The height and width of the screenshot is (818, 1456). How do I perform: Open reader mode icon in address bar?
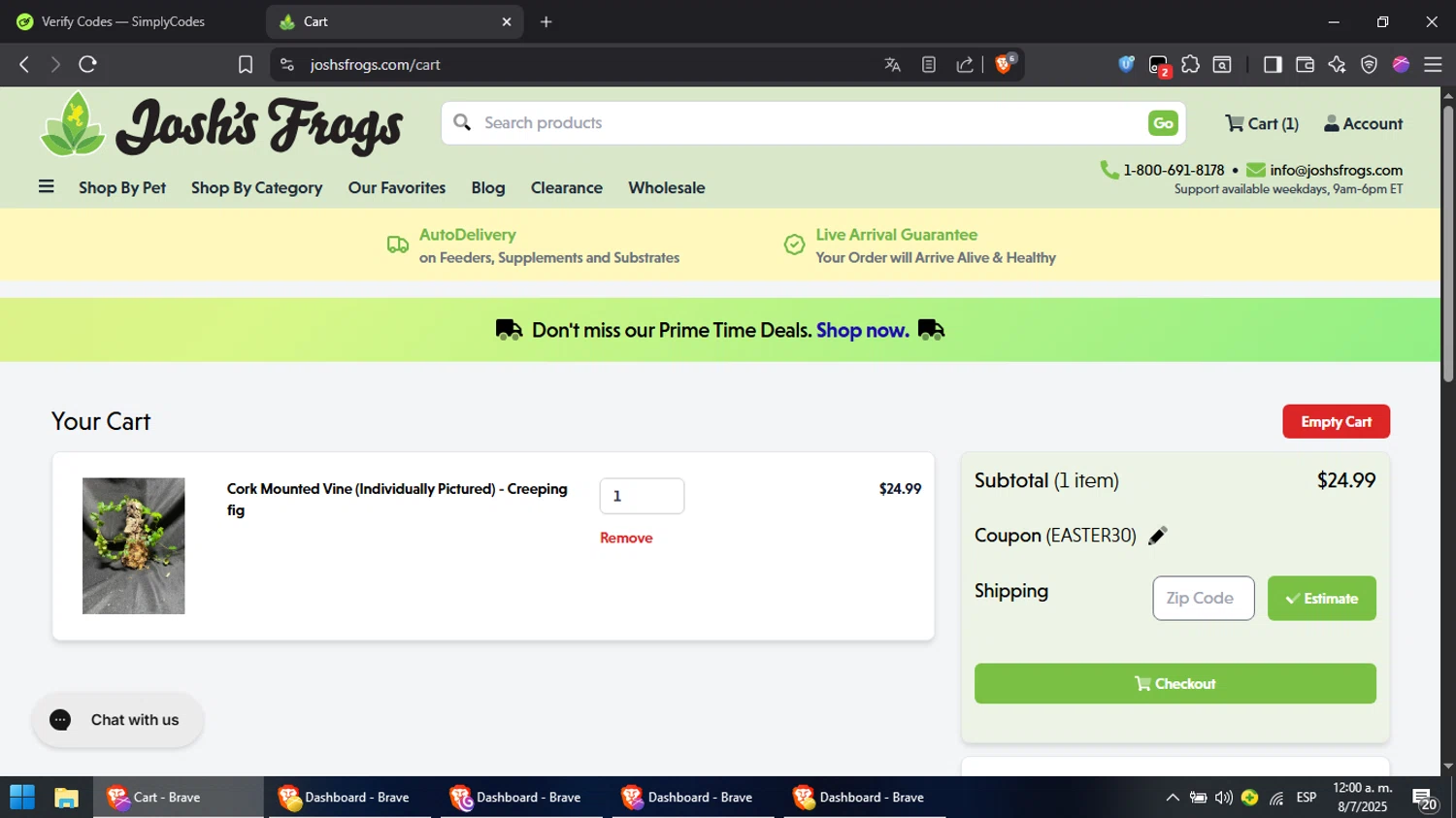[929, 64]
